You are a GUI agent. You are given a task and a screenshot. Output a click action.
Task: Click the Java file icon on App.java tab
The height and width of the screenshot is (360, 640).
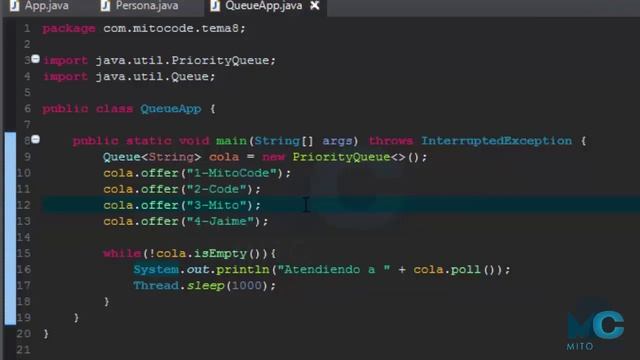(15, 6)
